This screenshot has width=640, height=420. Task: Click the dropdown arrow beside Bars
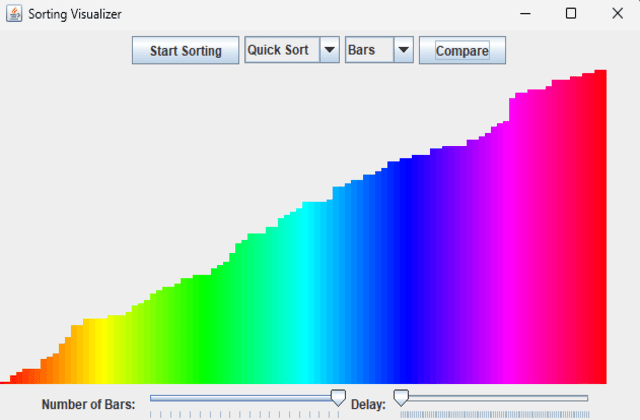(404, 50)
